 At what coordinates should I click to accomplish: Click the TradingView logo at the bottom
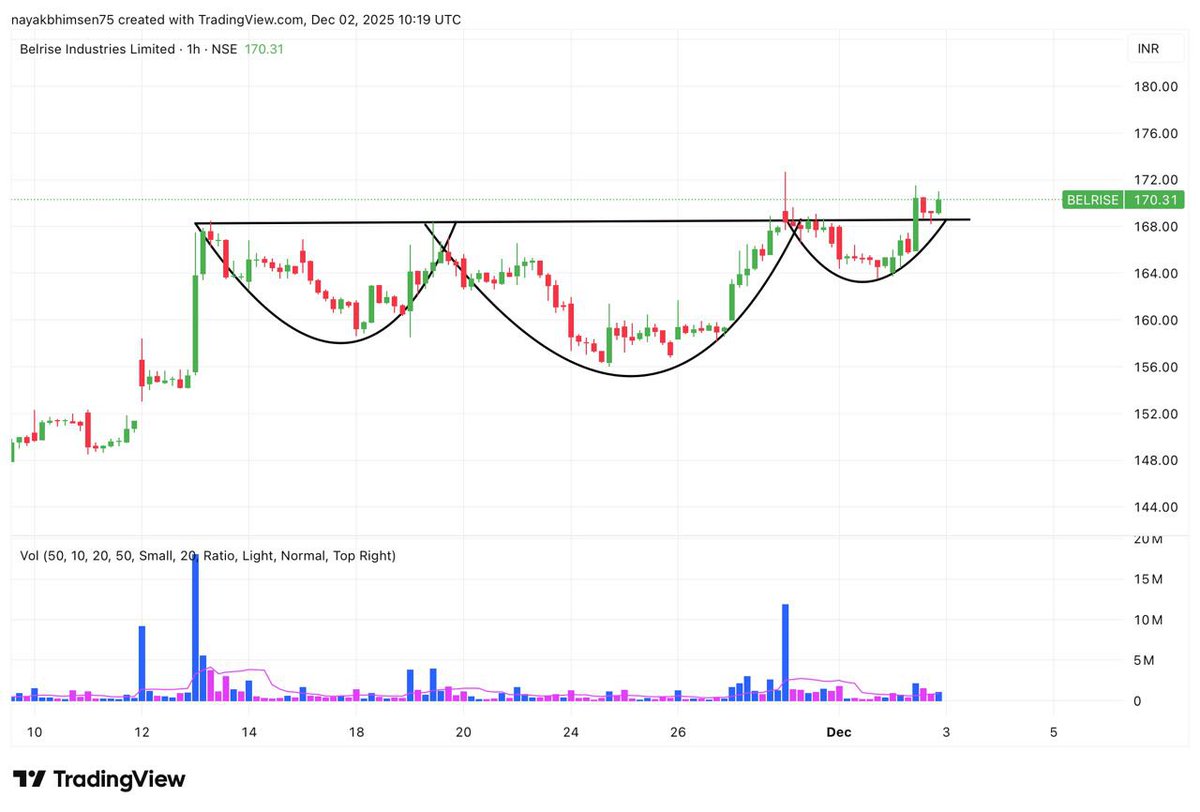point(98,779)
